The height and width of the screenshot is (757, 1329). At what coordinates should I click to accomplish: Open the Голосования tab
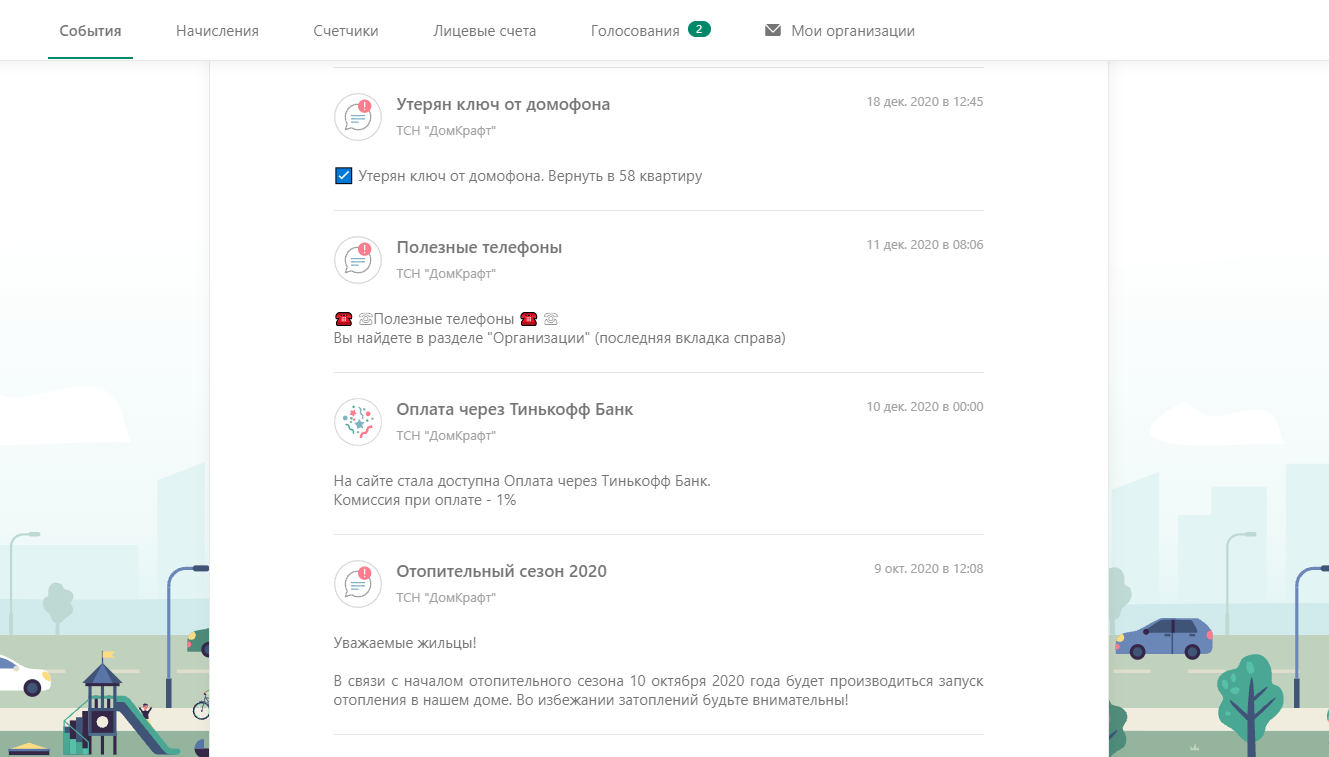(635, 31)
